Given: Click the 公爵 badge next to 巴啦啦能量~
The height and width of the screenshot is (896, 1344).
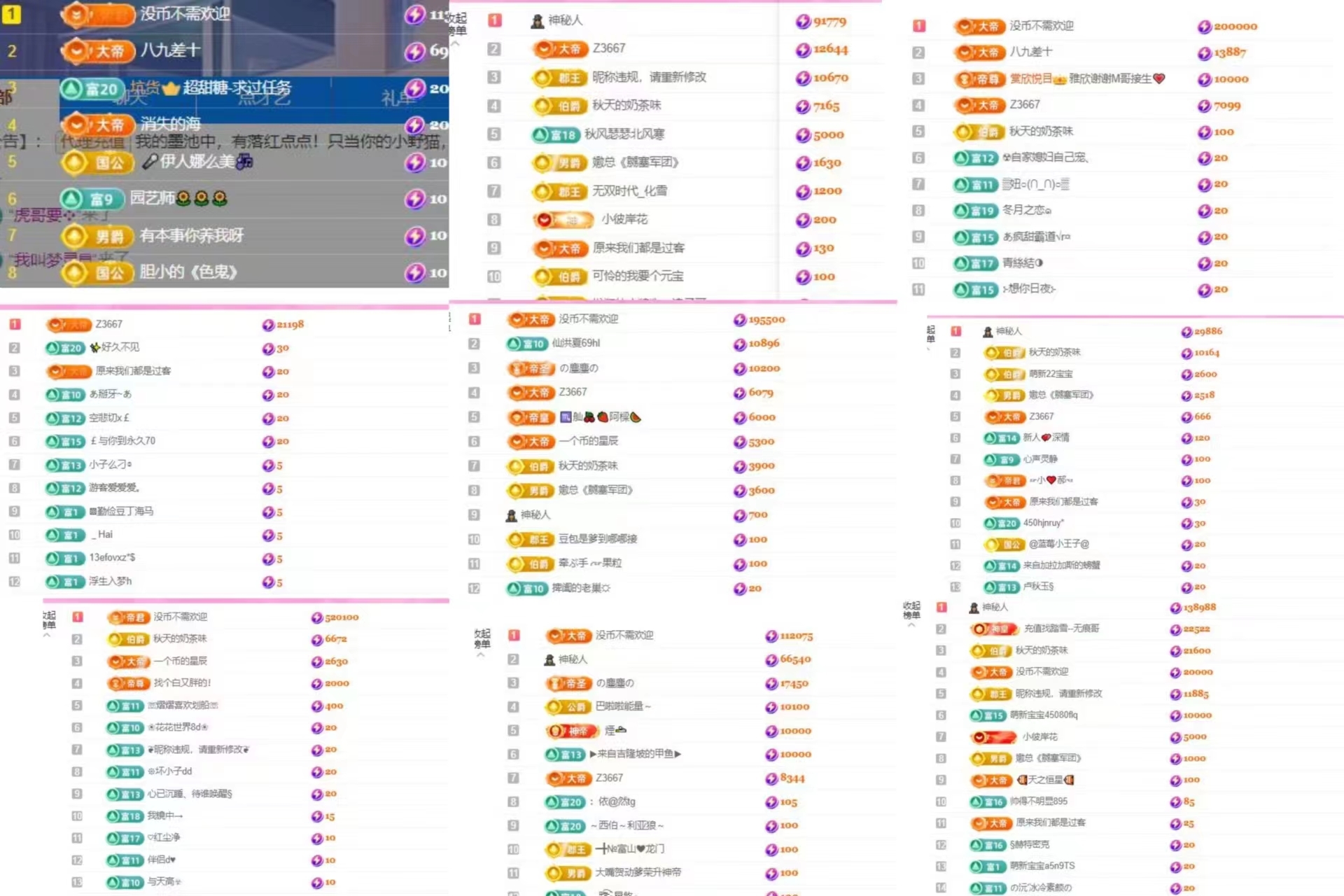Looking at the screenshot, I should point(568,707).
